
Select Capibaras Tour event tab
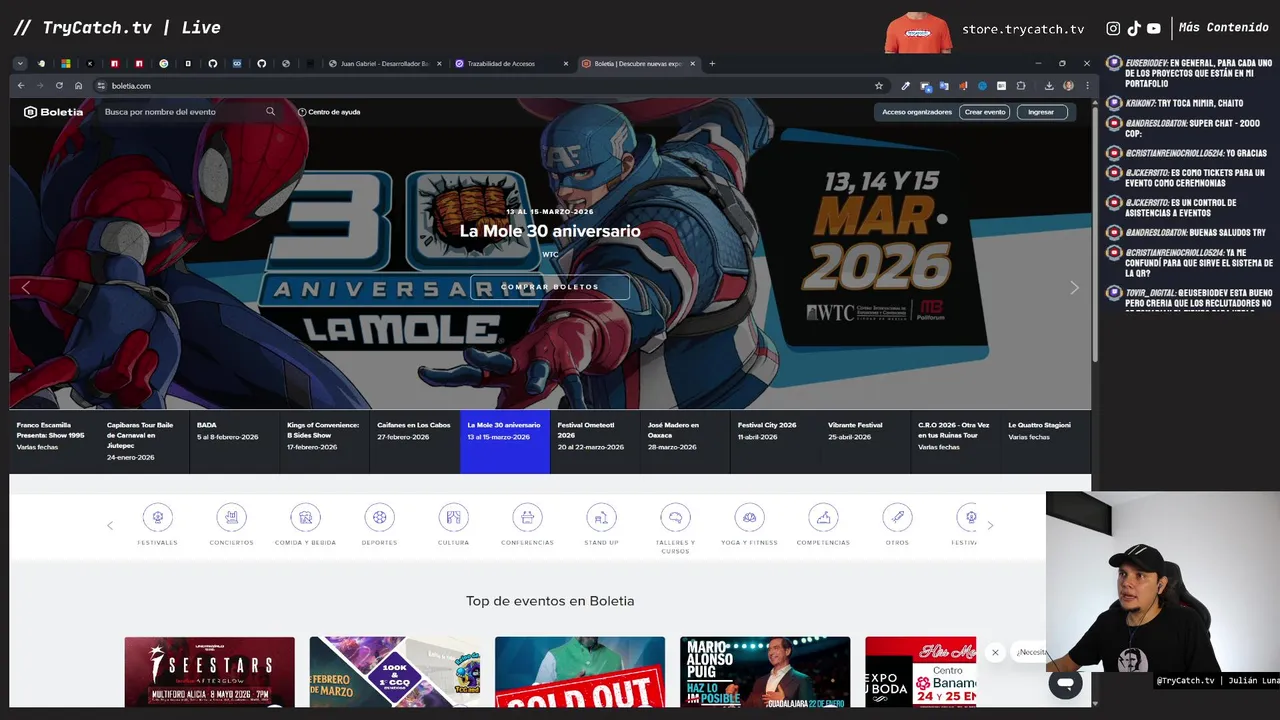(x=144, y=441)
